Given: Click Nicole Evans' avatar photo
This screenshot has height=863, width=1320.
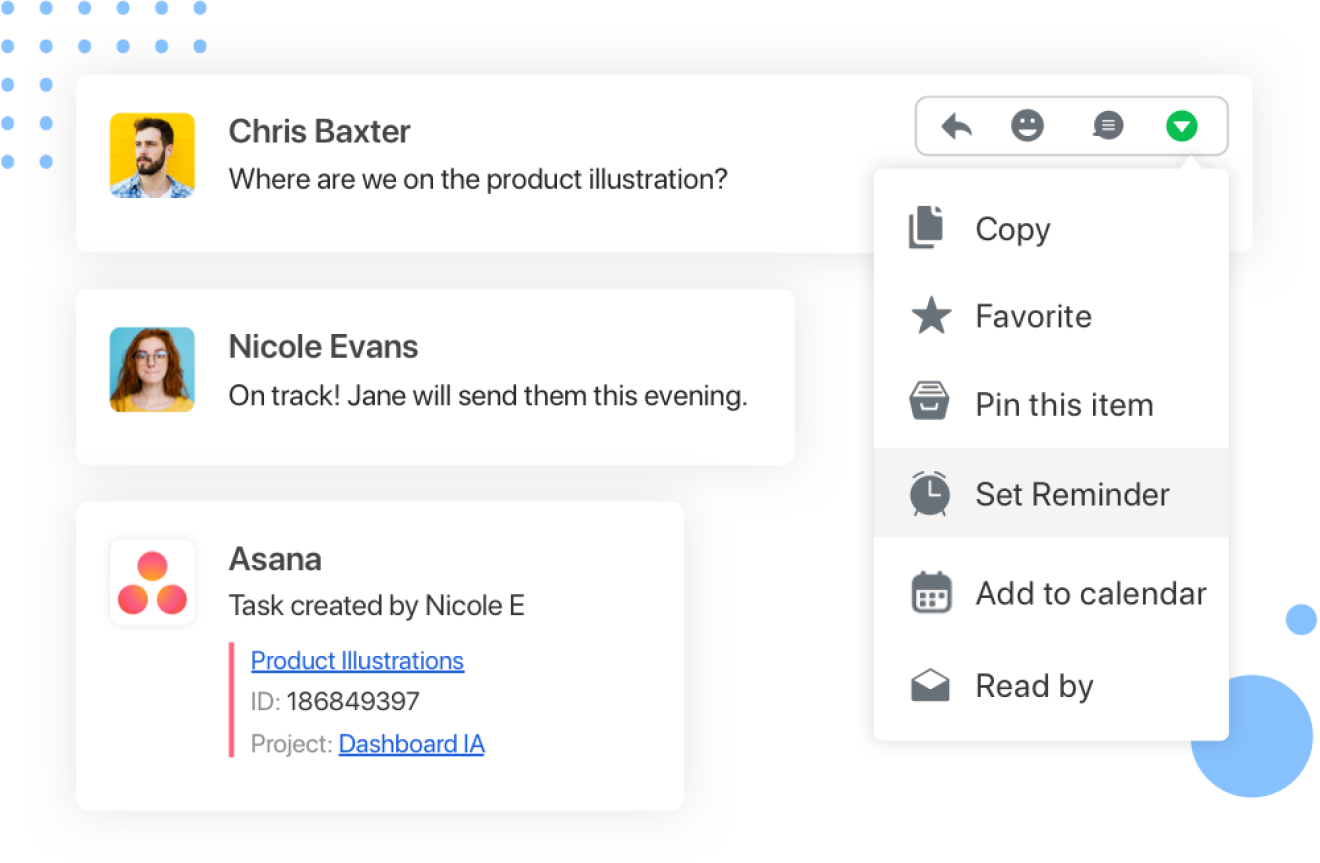Looking at the screenshot, I should (152, 370).
